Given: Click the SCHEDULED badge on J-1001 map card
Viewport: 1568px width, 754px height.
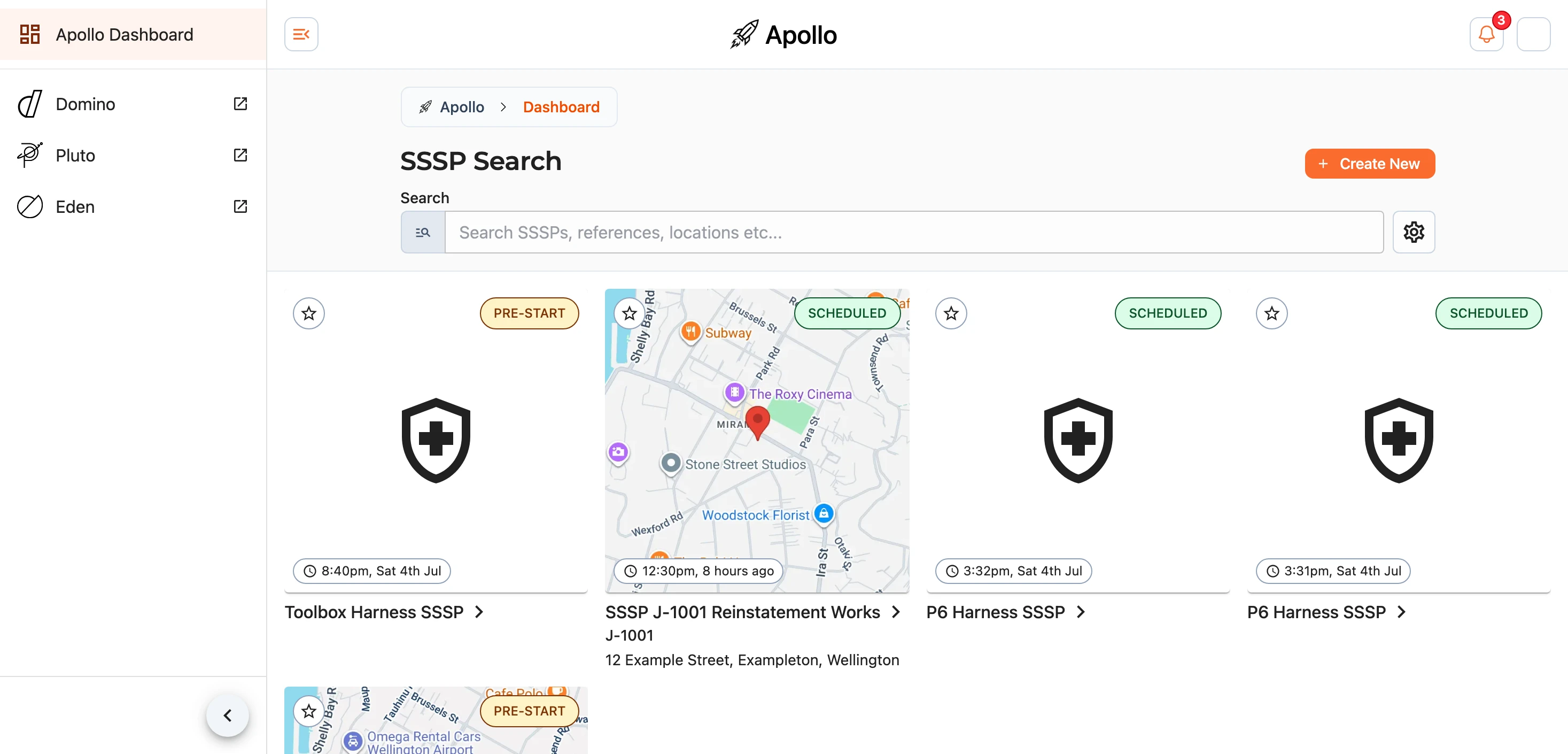Looking at the screenshot, I should (x=847, y=313).
